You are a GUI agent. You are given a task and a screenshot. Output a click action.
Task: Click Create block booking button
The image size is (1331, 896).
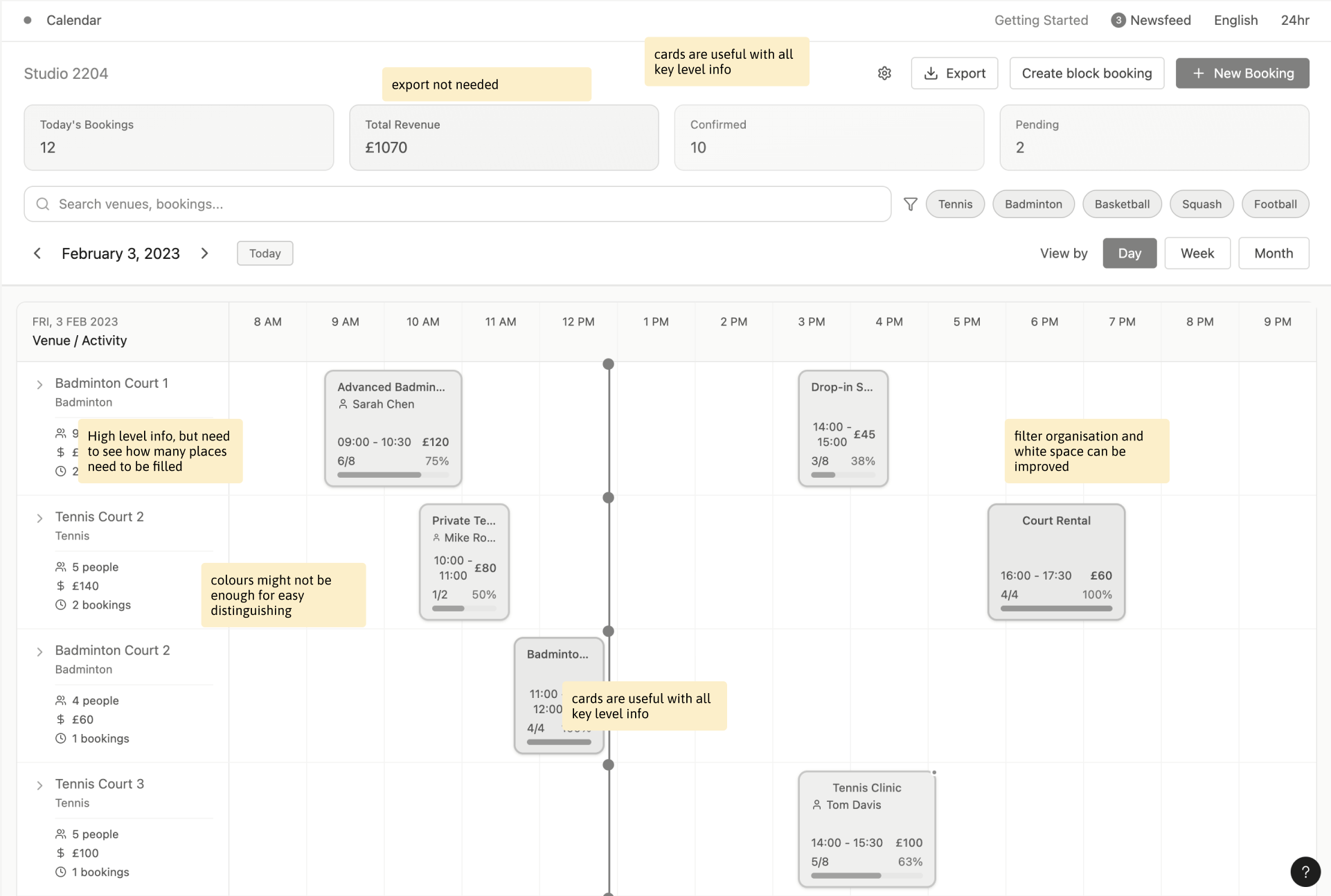1087,73
